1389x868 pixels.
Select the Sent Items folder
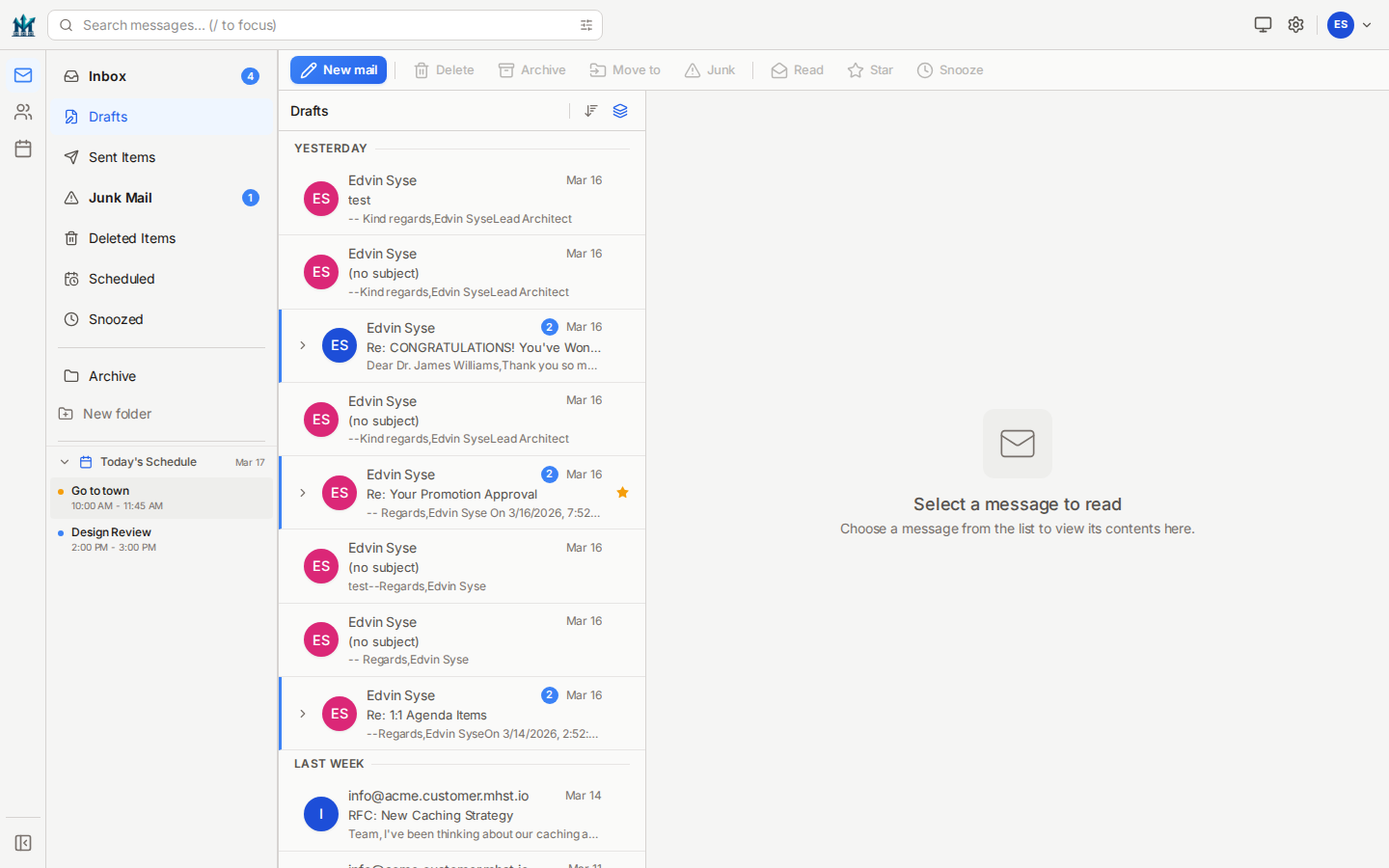pos(122,157)
